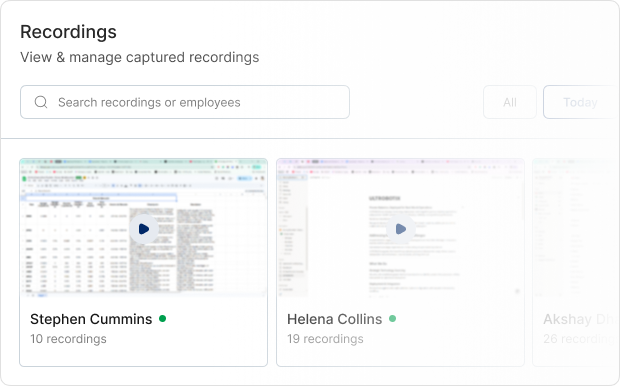Screen dimensions: 620x386
Task: Click the Helena Collins name
Action: [x=335, y=319]
